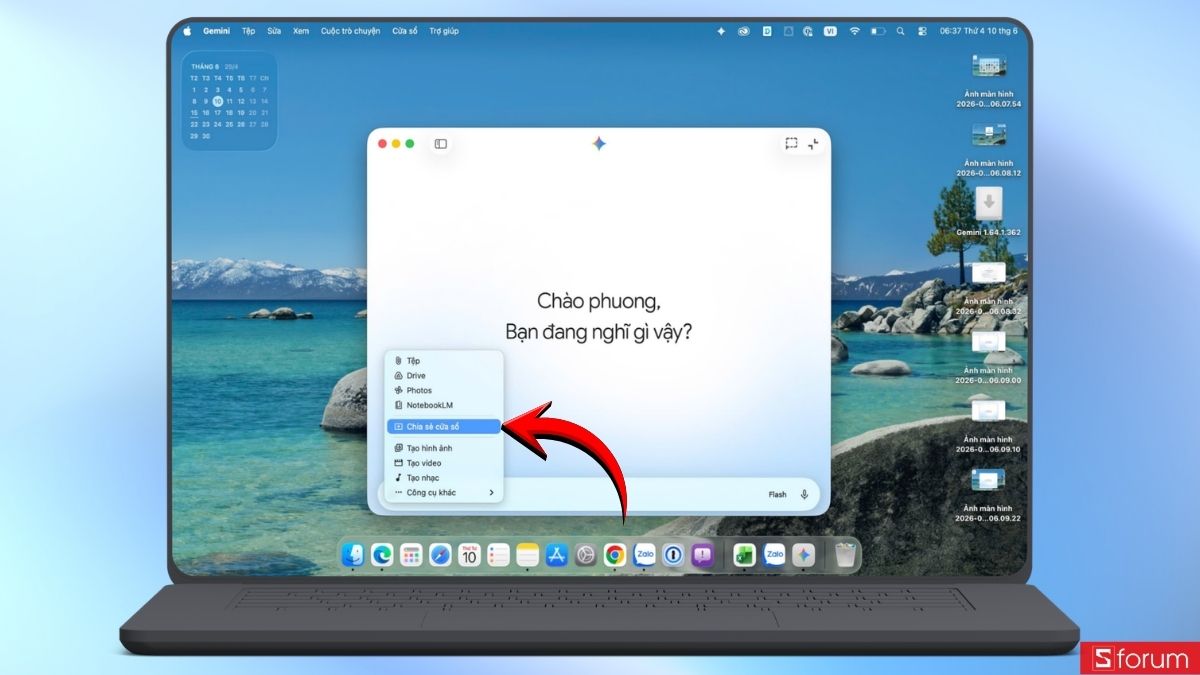1200x675 pixels.
Task: Toggle the Gemini sidebar panel icon
Action: point(440,144)
